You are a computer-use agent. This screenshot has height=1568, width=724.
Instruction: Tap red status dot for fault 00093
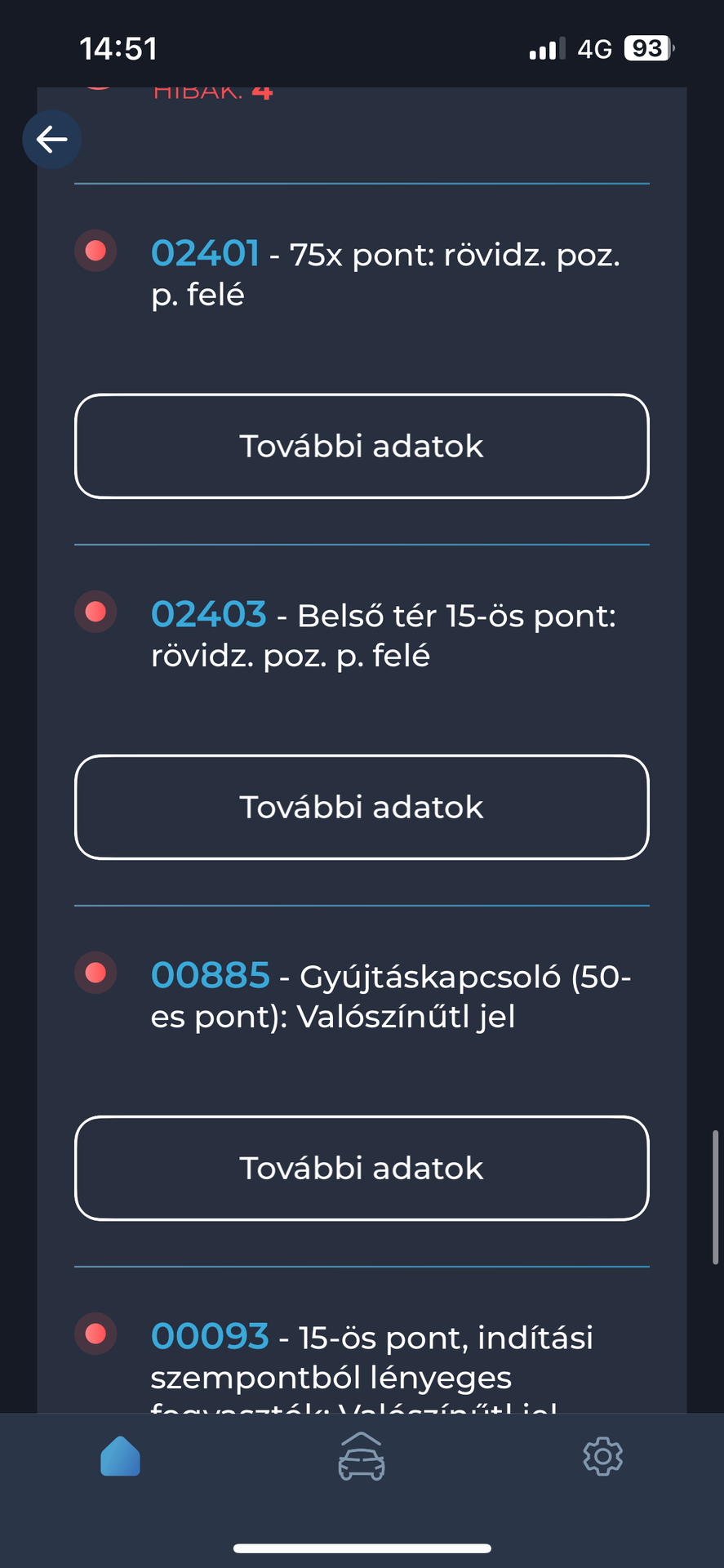[x=95, y=1334]
